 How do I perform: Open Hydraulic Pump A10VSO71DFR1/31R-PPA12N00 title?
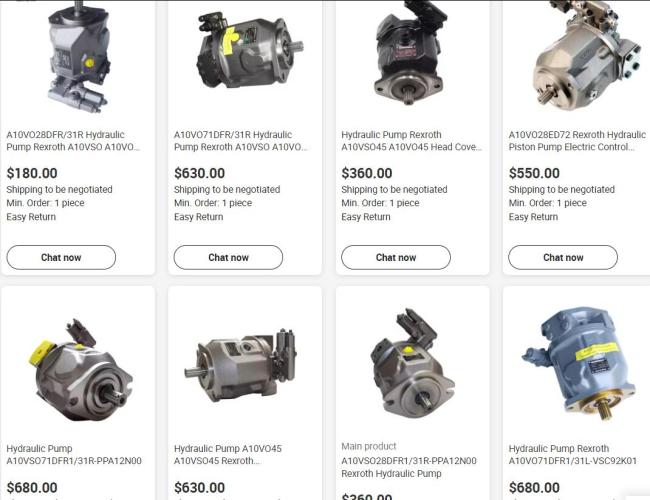pos(74,455)
